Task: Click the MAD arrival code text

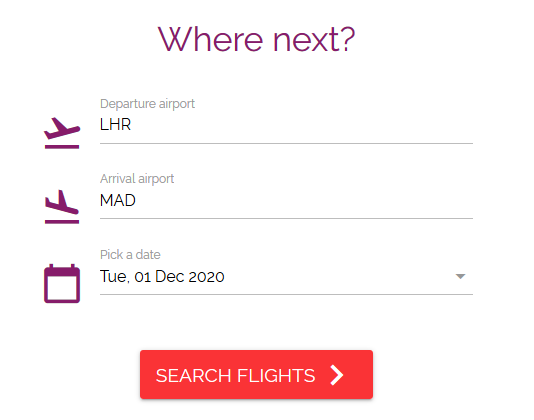Action: pos(118,200)
